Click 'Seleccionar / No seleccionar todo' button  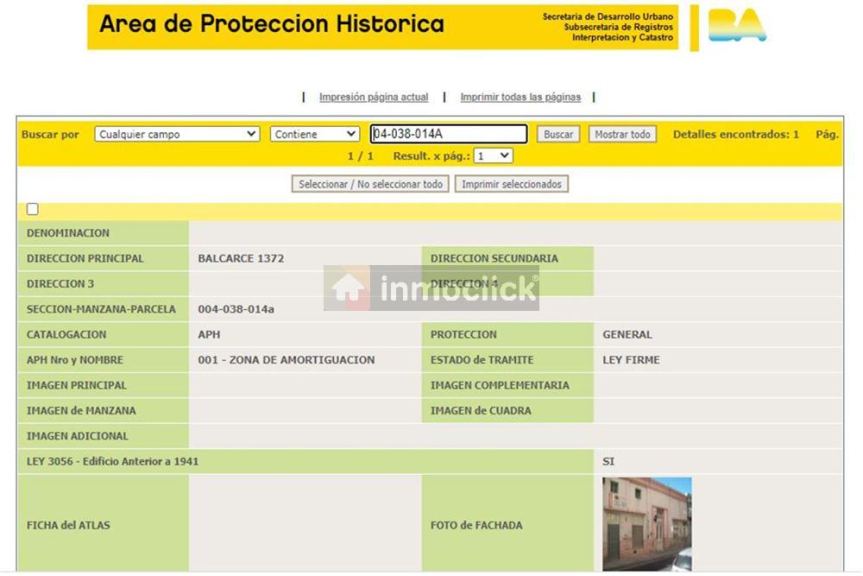[370, 184]
